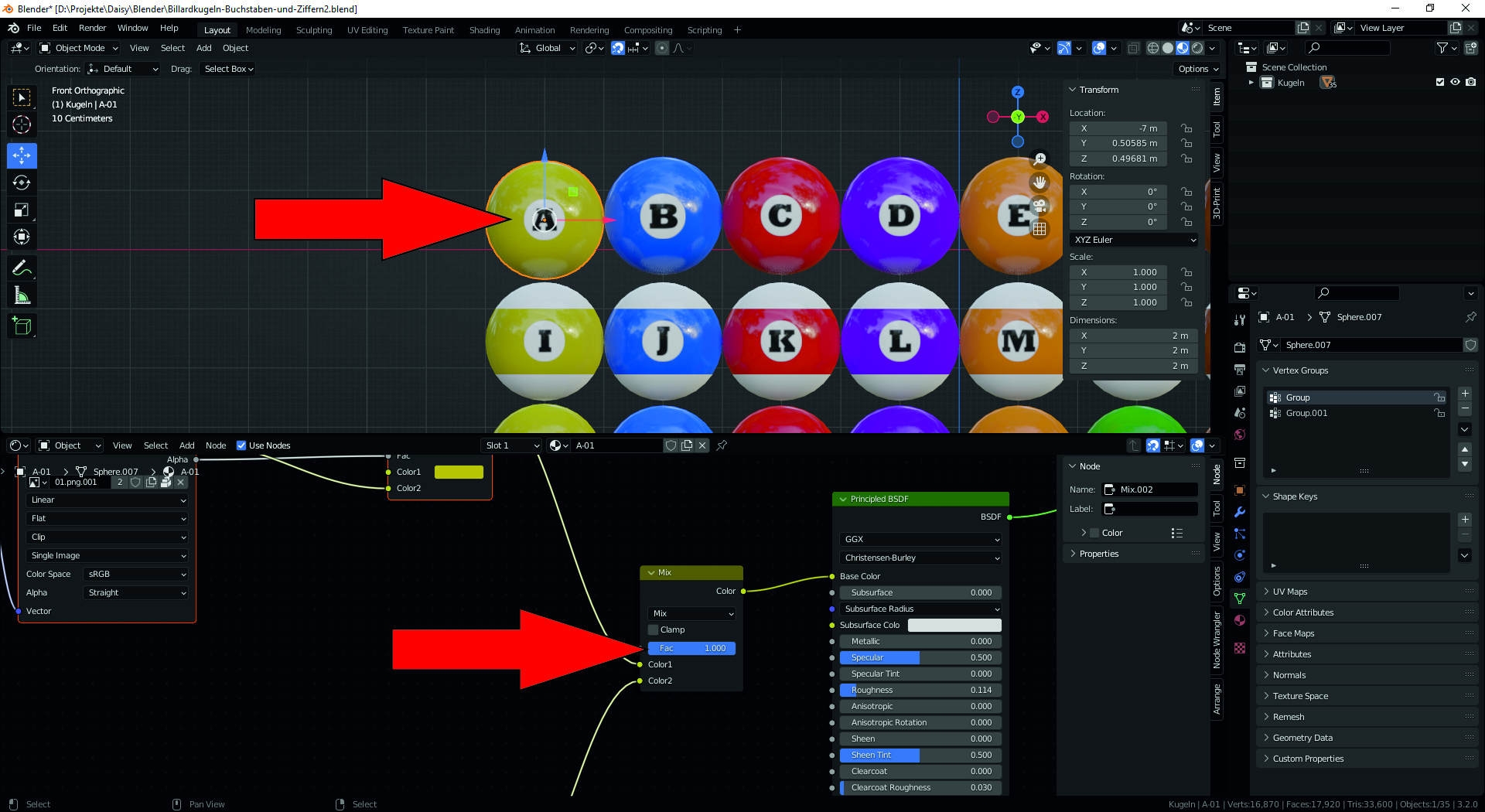Select the Move tool in the toolbar
The height and width of the screenshot is (812, 1485).
[22, 155]
